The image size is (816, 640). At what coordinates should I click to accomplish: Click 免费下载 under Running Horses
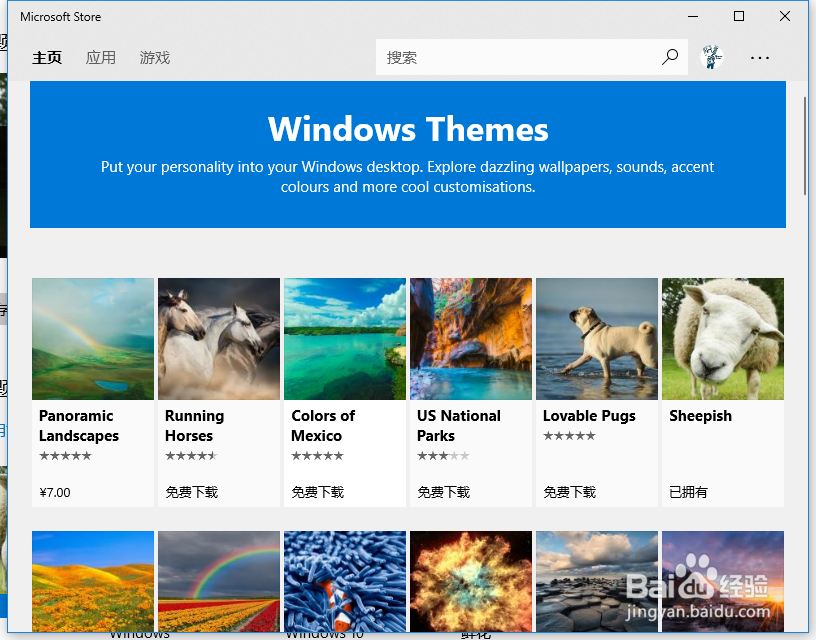[x=192, y=492]
